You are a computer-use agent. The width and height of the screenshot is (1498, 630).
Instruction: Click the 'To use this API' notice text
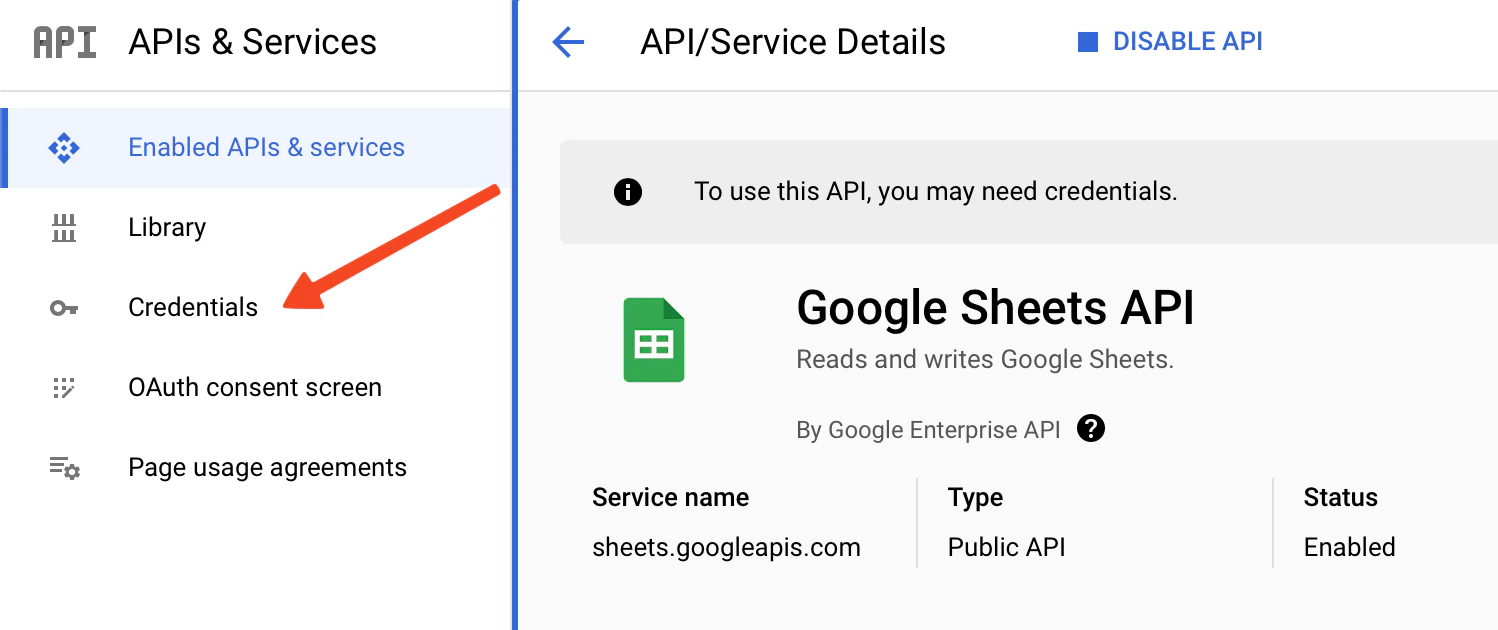[x=936, y=191]
